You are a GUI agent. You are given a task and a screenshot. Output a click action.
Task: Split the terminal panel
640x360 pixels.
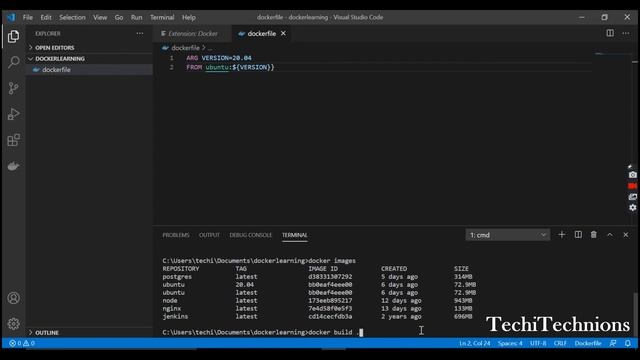(x=578, y=235)
